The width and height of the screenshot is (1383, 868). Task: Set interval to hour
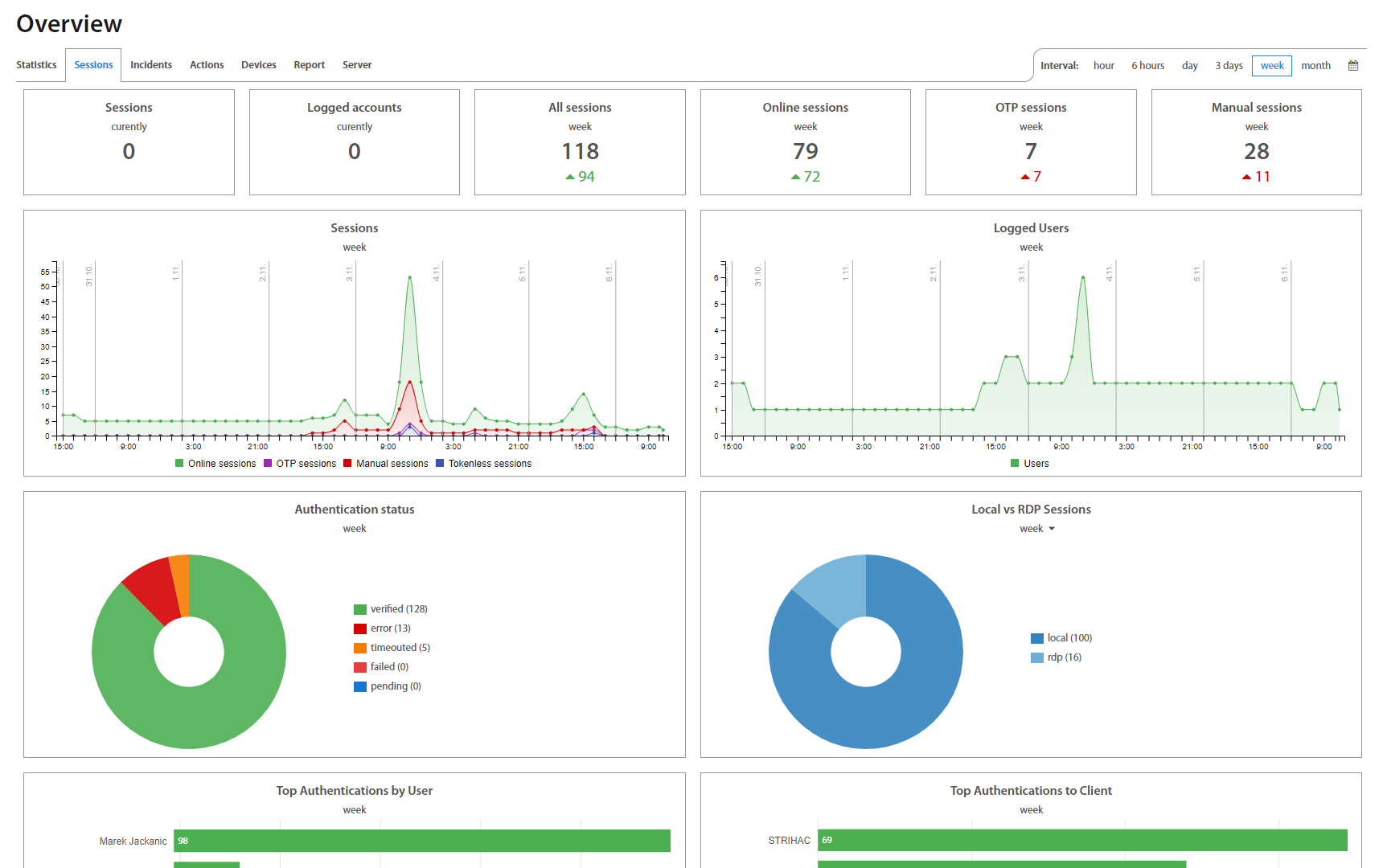pyautogui.click(x=1103, y=66)
